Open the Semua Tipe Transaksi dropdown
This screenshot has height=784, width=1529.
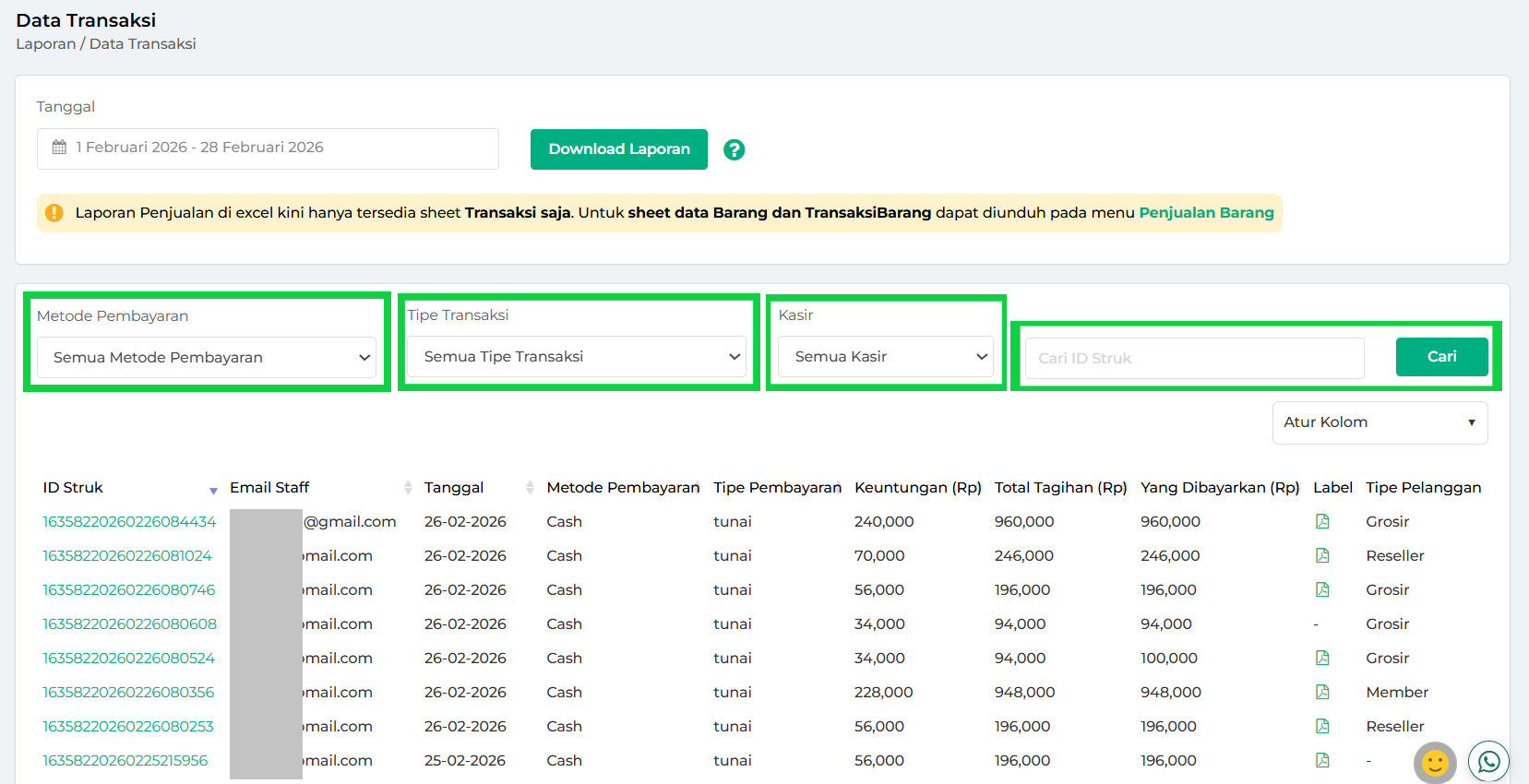click(x=577, y=357)
